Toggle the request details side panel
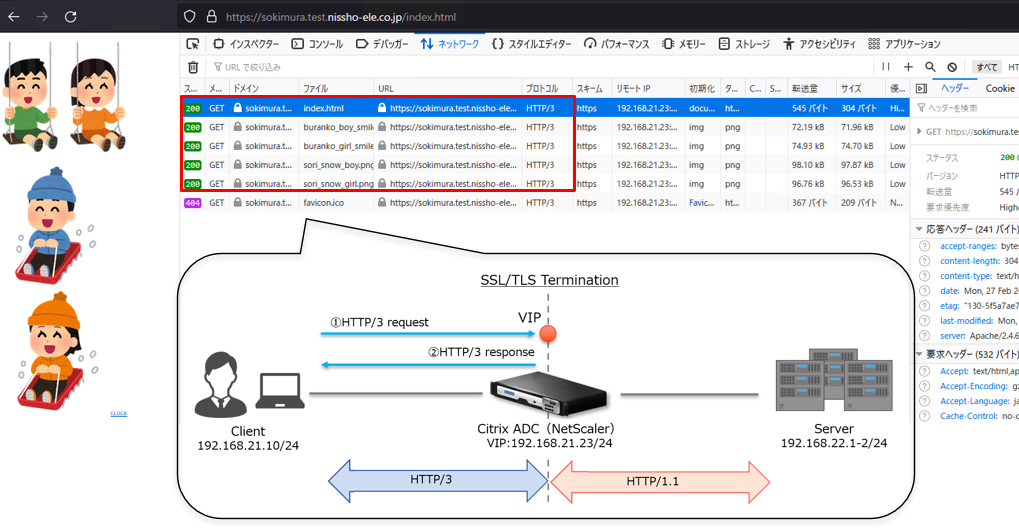The image size is (1019, 532). [x=921, y=88]
